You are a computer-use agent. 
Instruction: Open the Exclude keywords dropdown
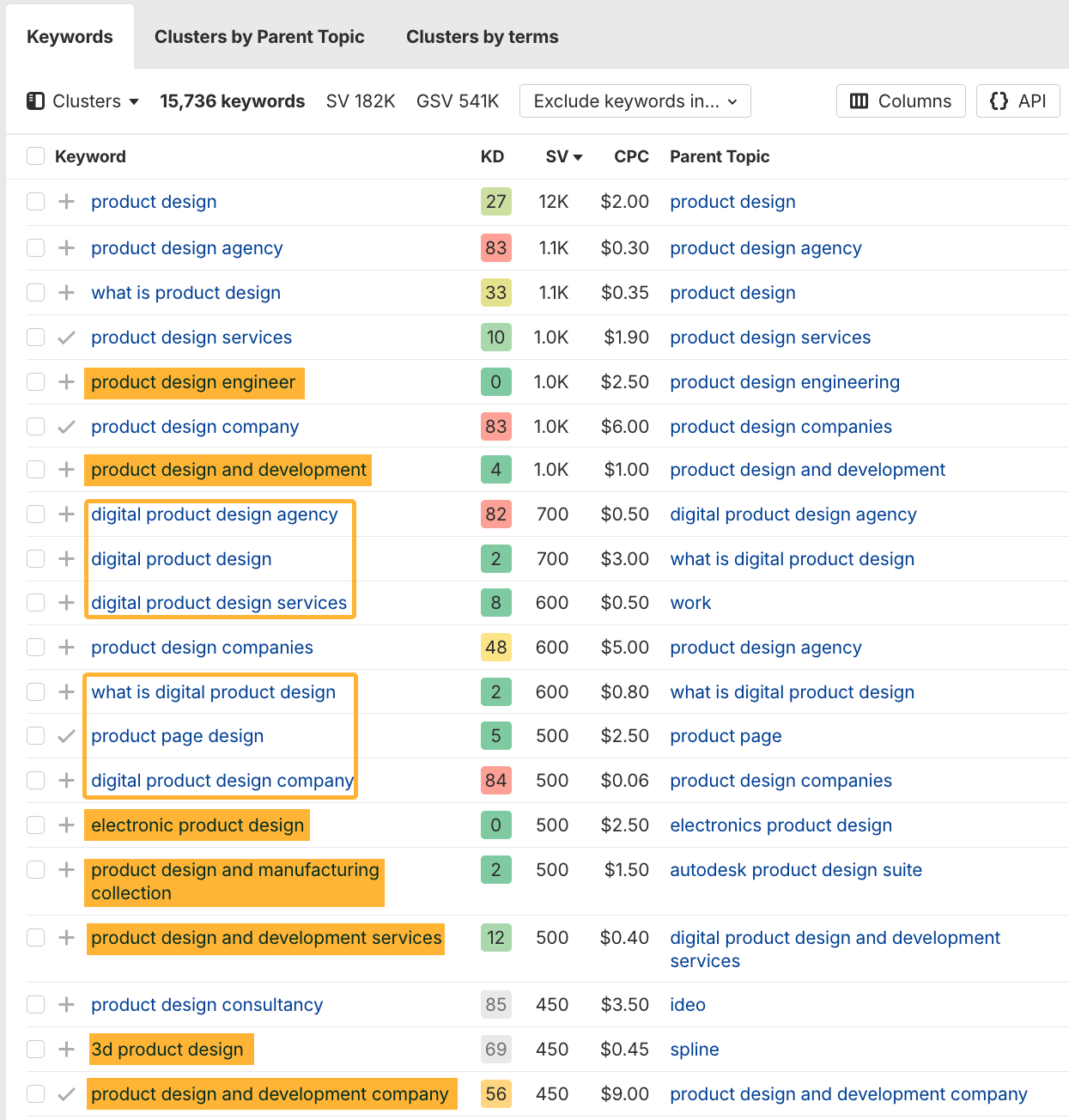(635, 100)
